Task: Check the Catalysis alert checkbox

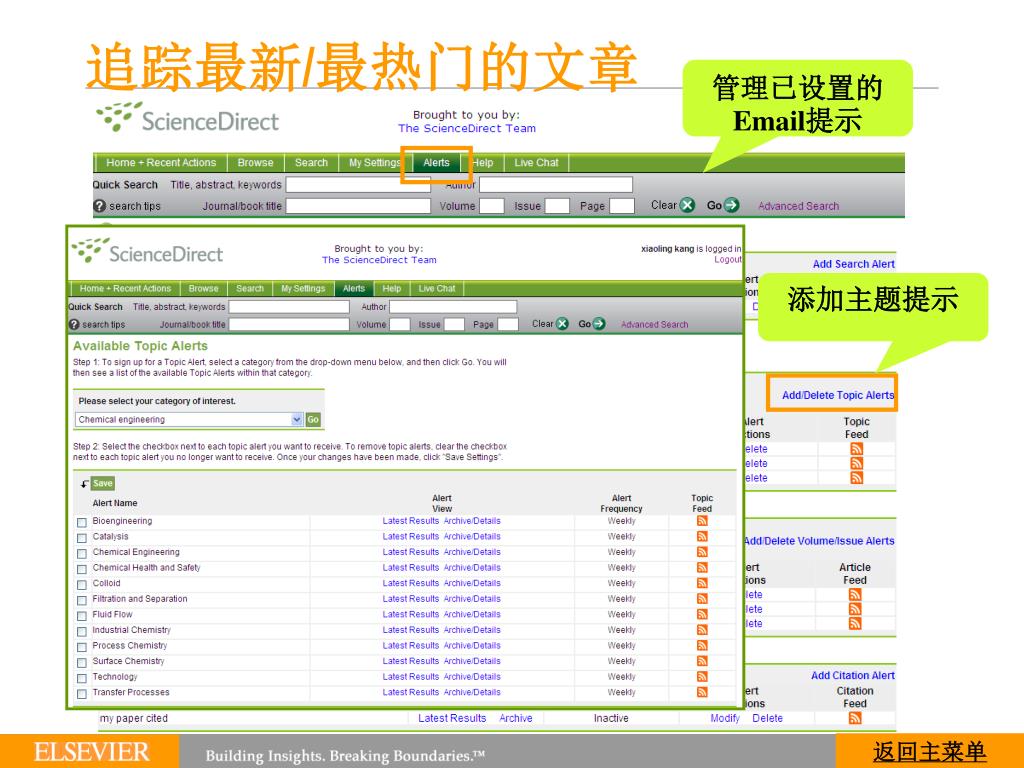Action: pyautogui.click(x=82, y=538)
